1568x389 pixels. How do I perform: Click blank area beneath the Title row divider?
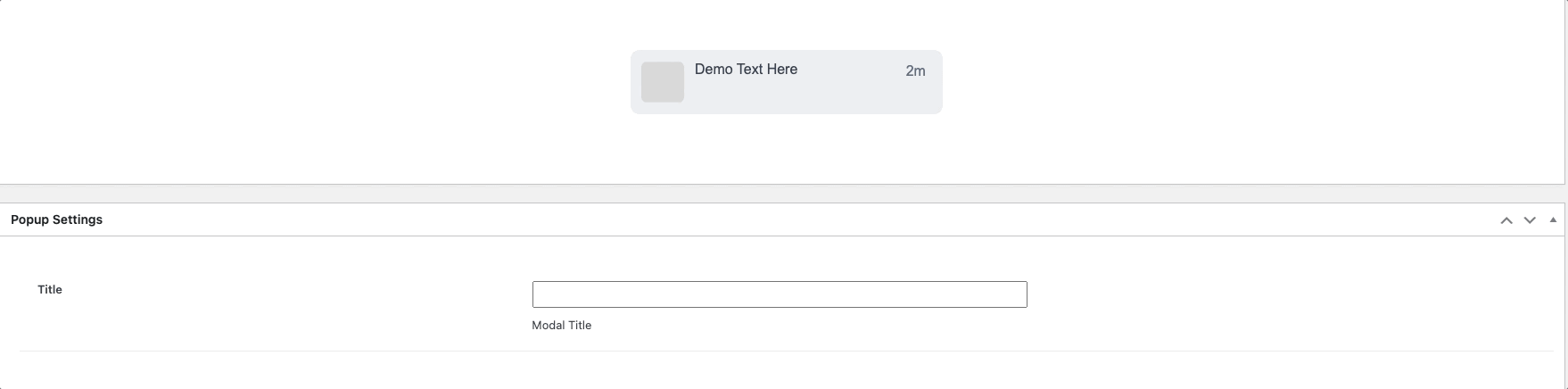coord(774,371)
